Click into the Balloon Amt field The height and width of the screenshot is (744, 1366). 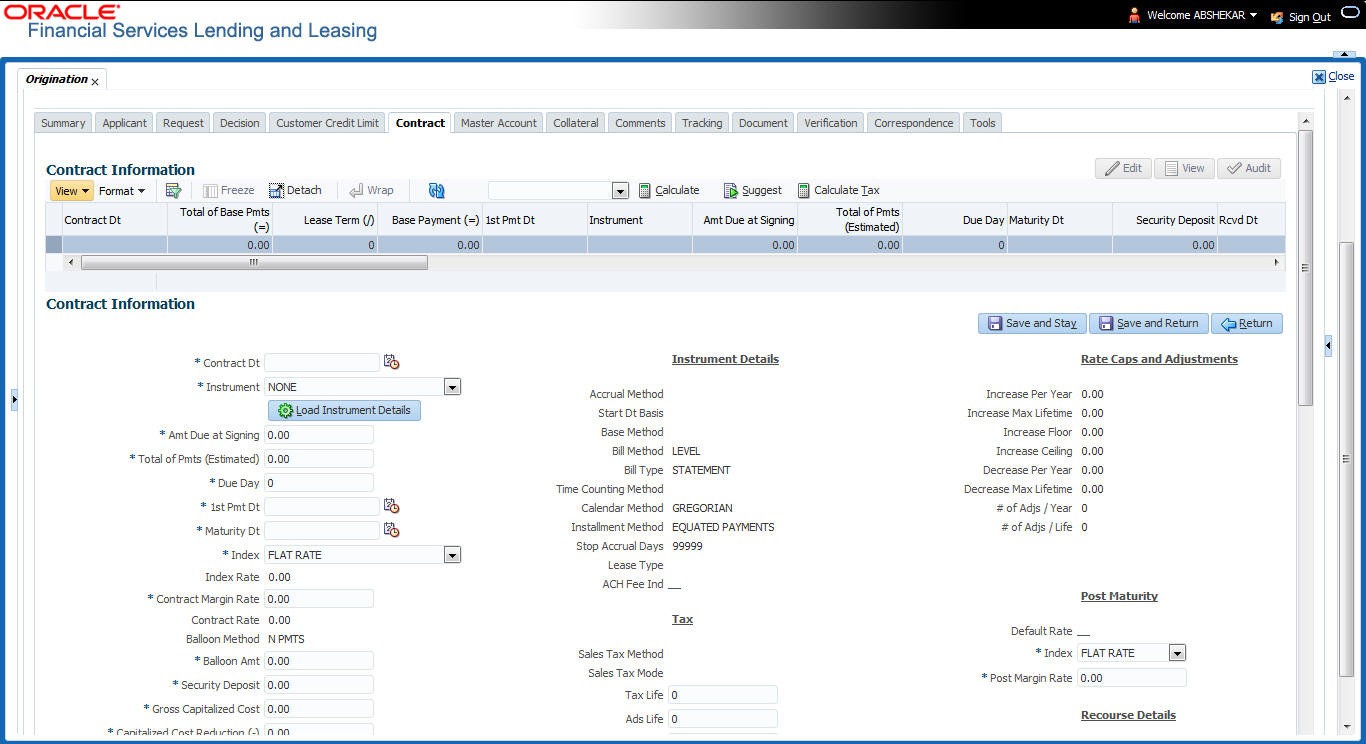(319, 661)
